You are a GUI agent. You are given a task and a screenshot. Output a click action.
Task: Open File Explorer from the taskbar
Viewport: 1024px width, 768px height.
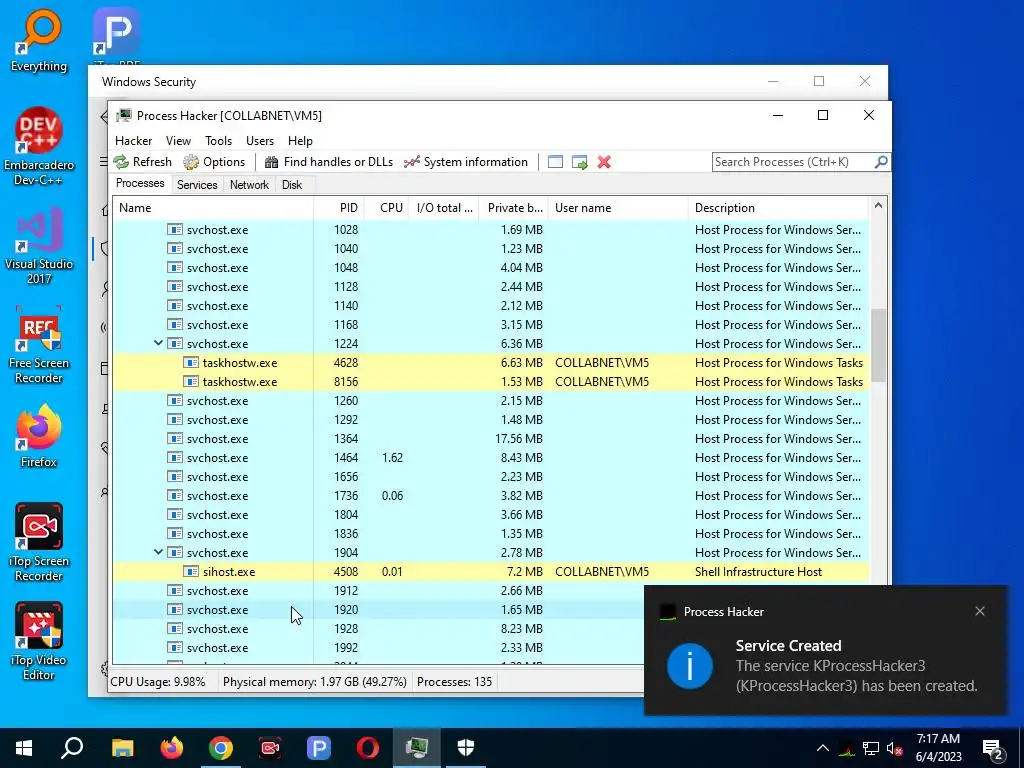[122, 748]
